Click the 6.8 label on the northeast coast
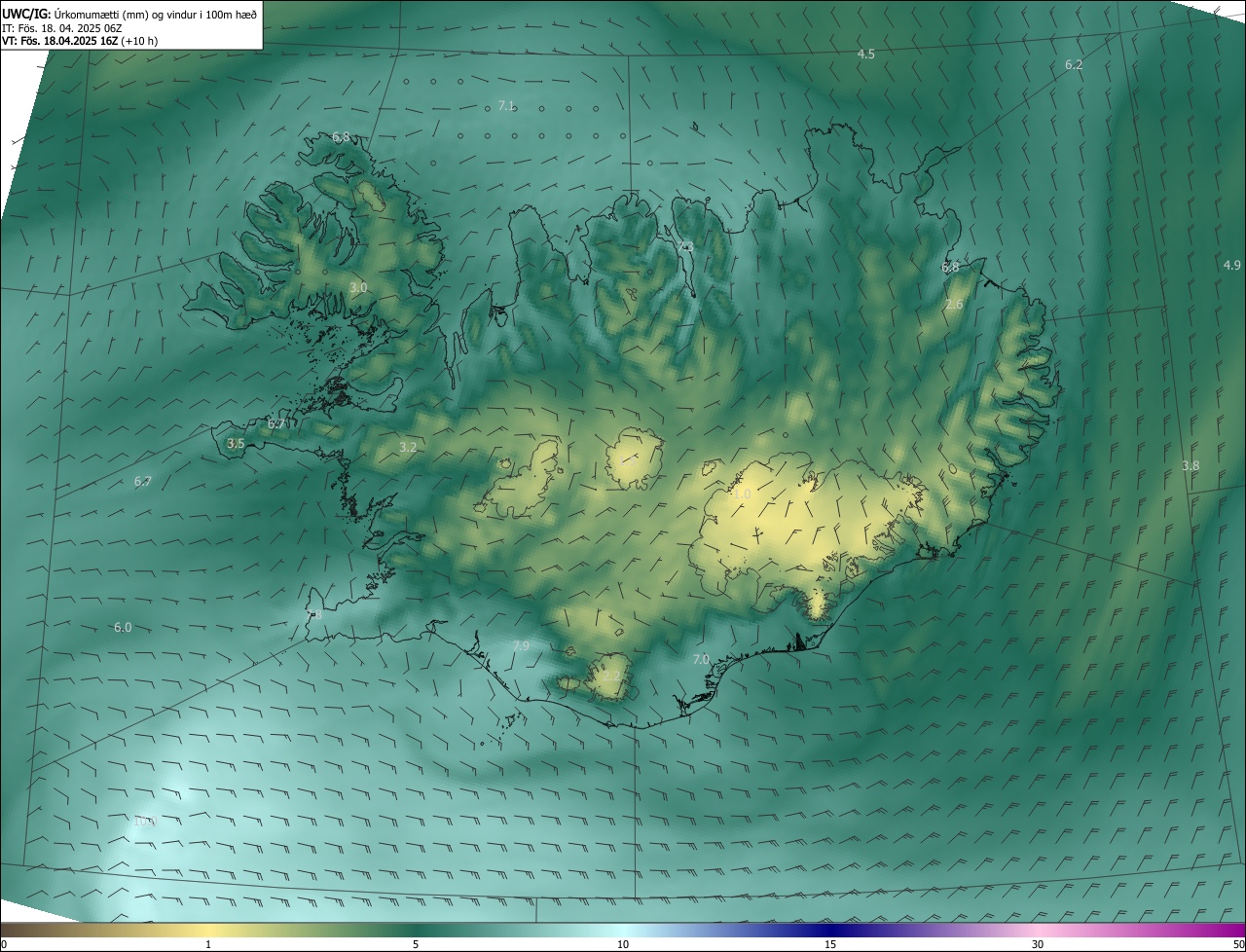1246x952 pixels. click(x=950, y=267)
